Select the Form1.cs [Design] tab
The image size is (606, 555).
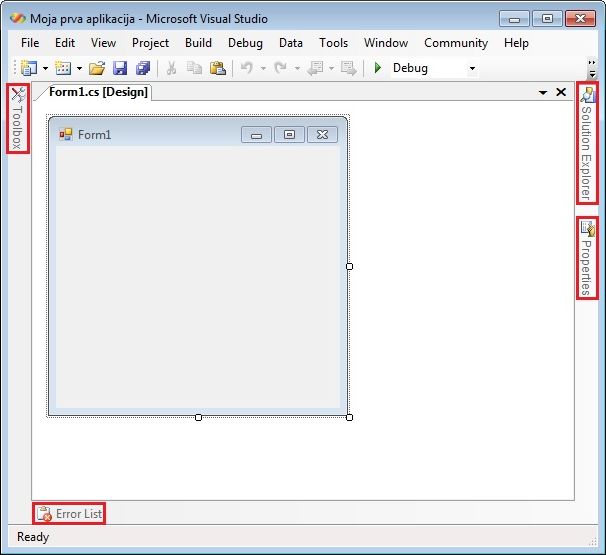[x=98, y=92]
